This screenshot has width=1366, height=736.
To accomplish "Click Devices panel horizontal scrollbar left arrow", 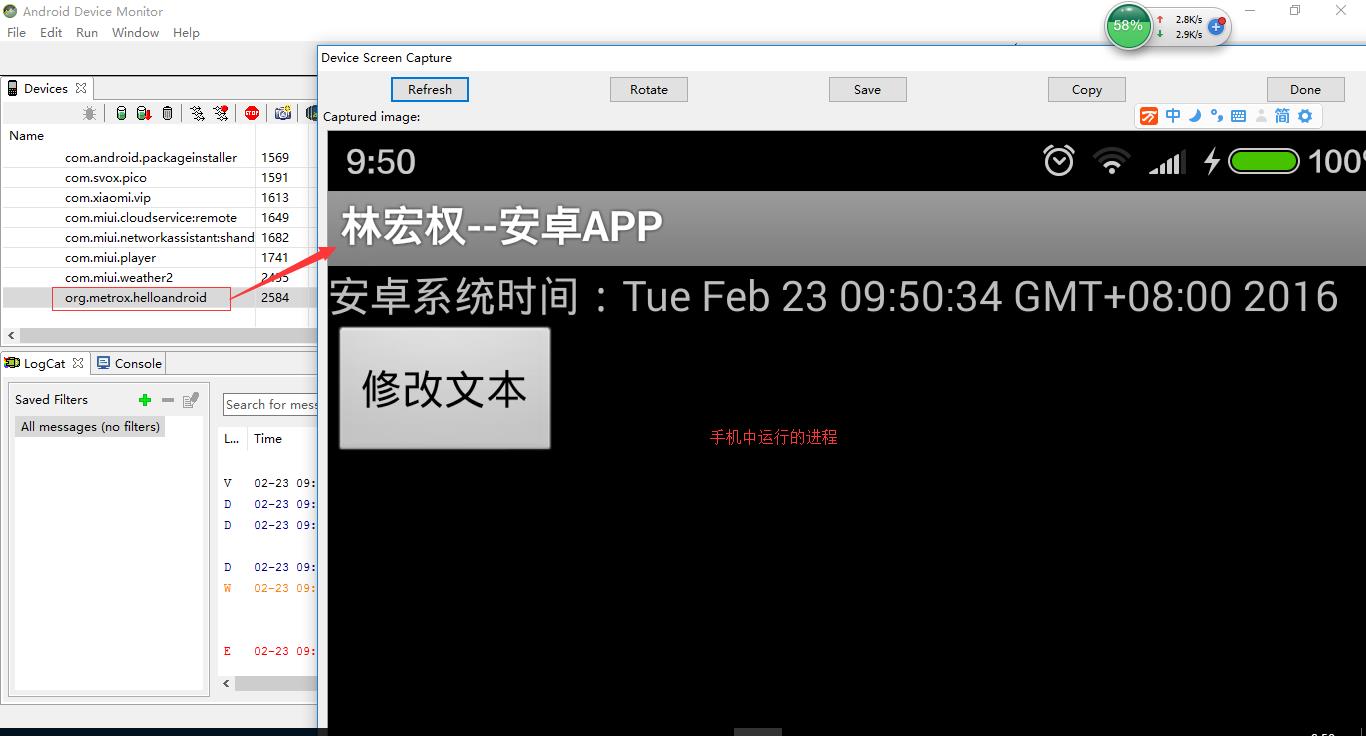I will 12,336.
